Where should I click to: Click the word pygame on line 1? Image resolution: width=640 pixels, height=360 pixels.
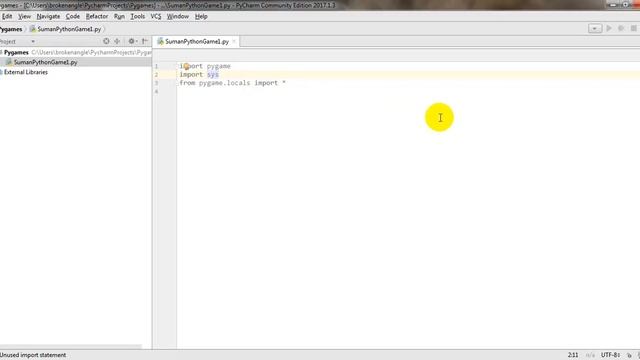click(x=218, y=66)
